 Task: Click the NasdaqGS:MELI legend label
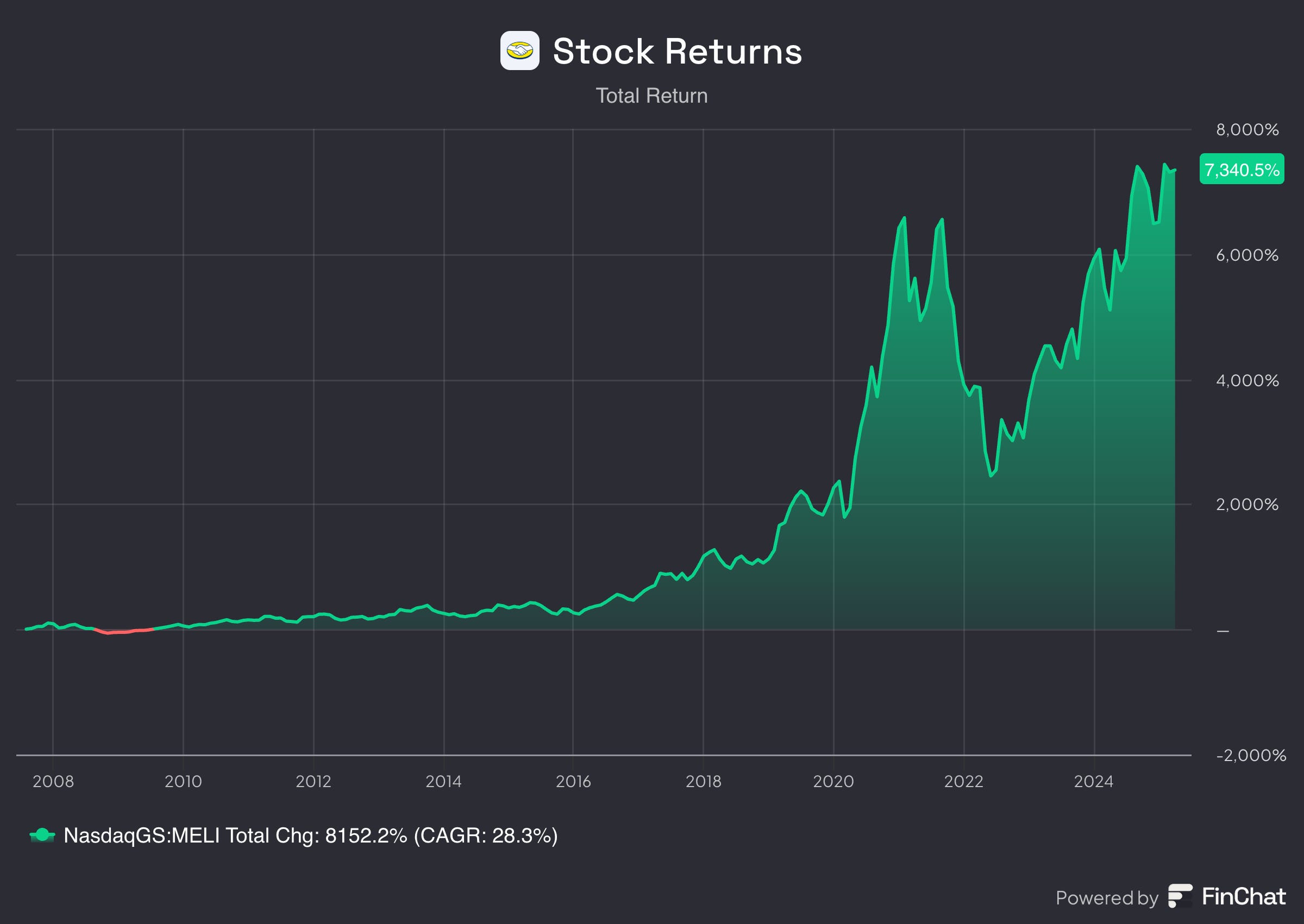(x=310, y=835)
